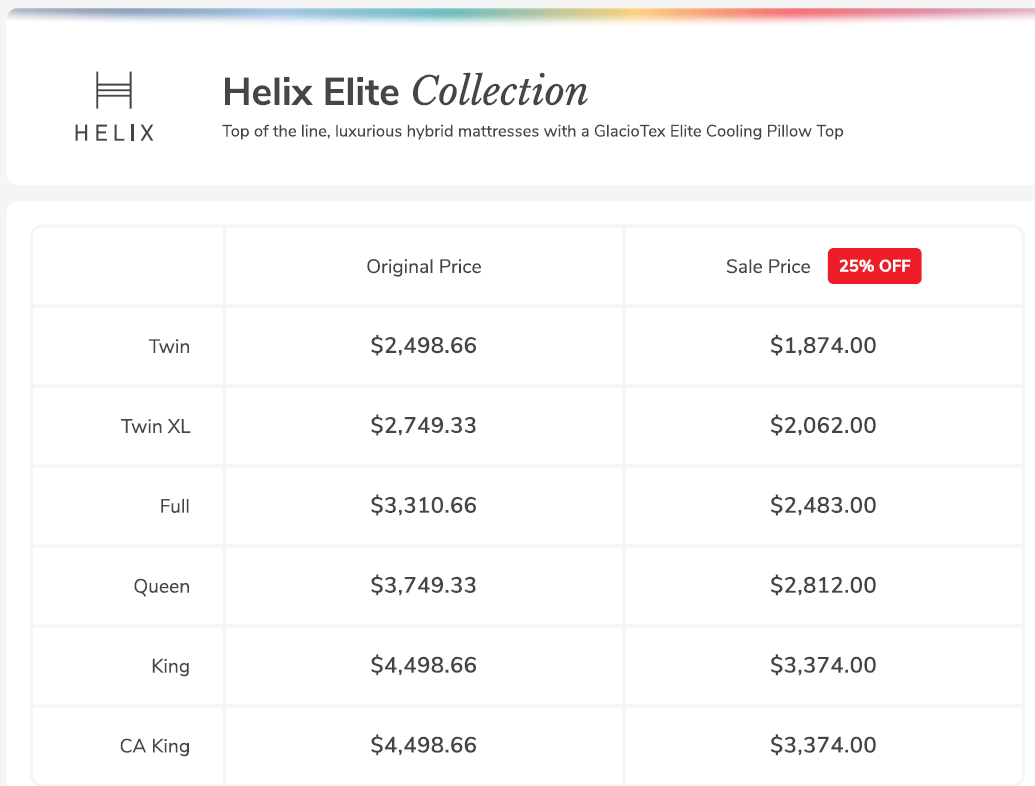Select Twin XL sale price $2,062.00
The image size is (1035, 786).
[x=823, y=426]
